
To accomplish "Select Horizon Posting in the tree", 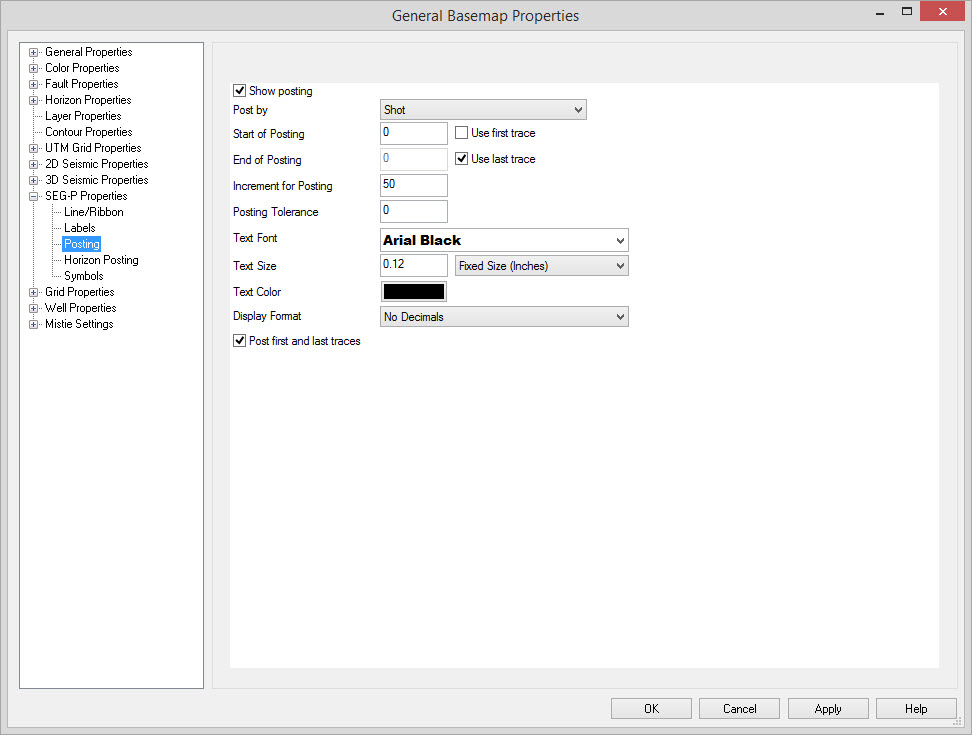I will point(101,260).
